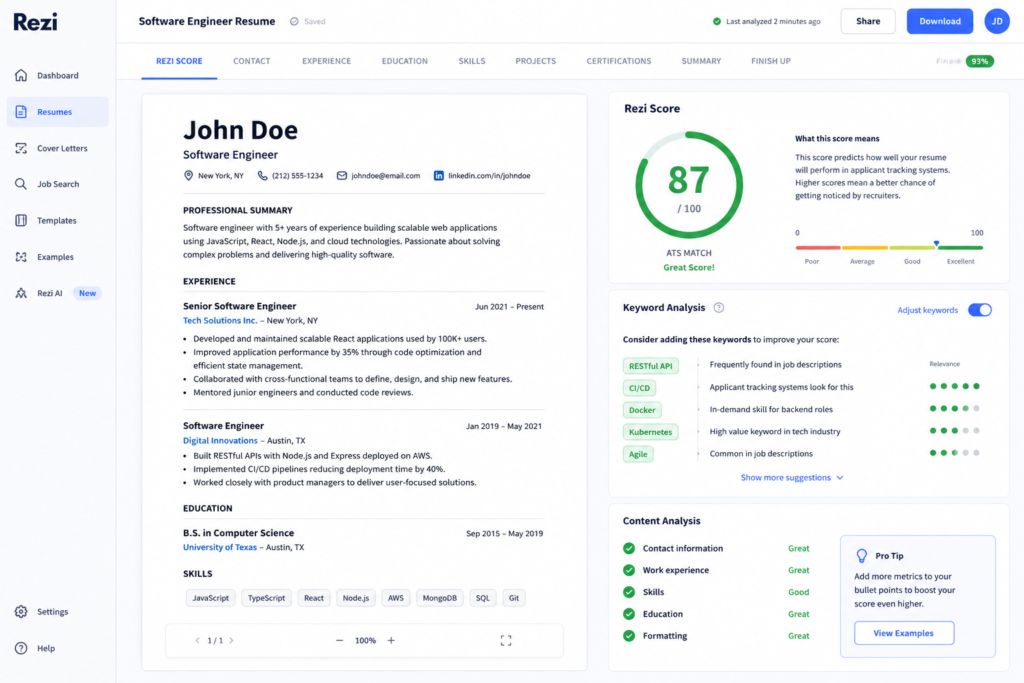Click the Help question mark icon
Screen dimensions: 1024x683
click(x=21, y=648)
